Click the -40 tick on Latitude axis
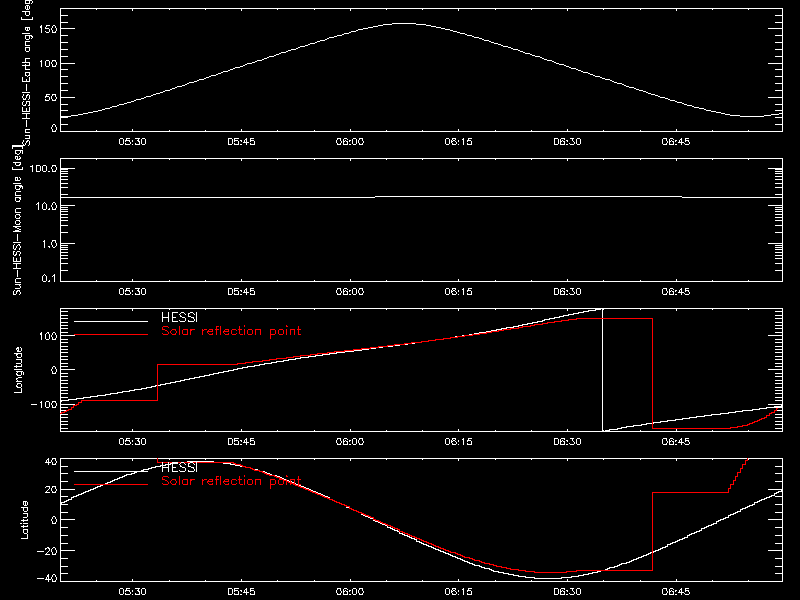 pos(47,578)
